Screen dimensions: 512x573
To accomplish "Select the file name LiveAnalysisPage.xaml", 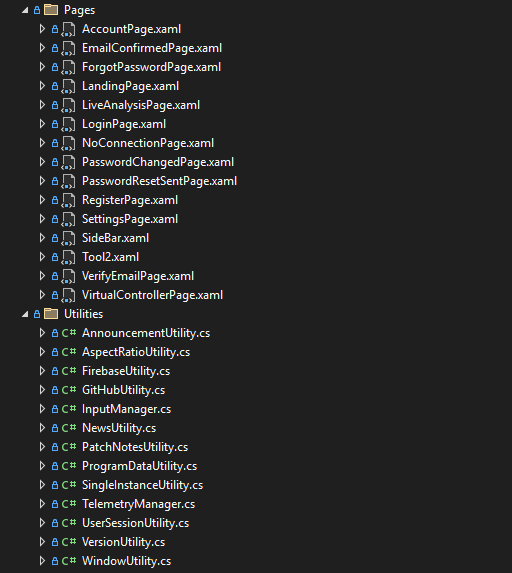I will pos(141,105).
